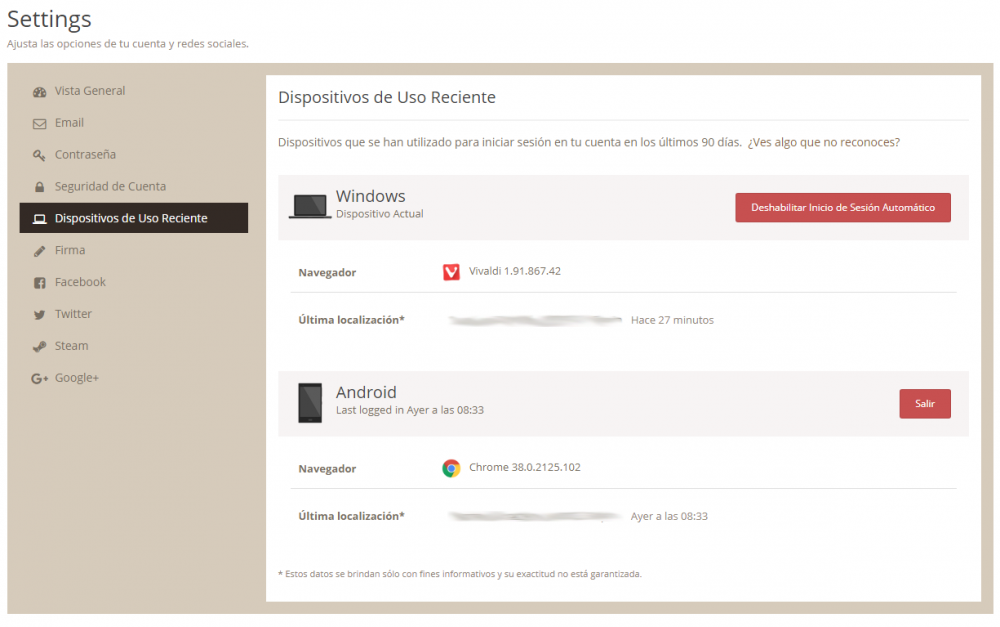Viewport: 1000px width, 627px height.
Task: Click the Vista General dashboard icon
Action: coord(40,91)
